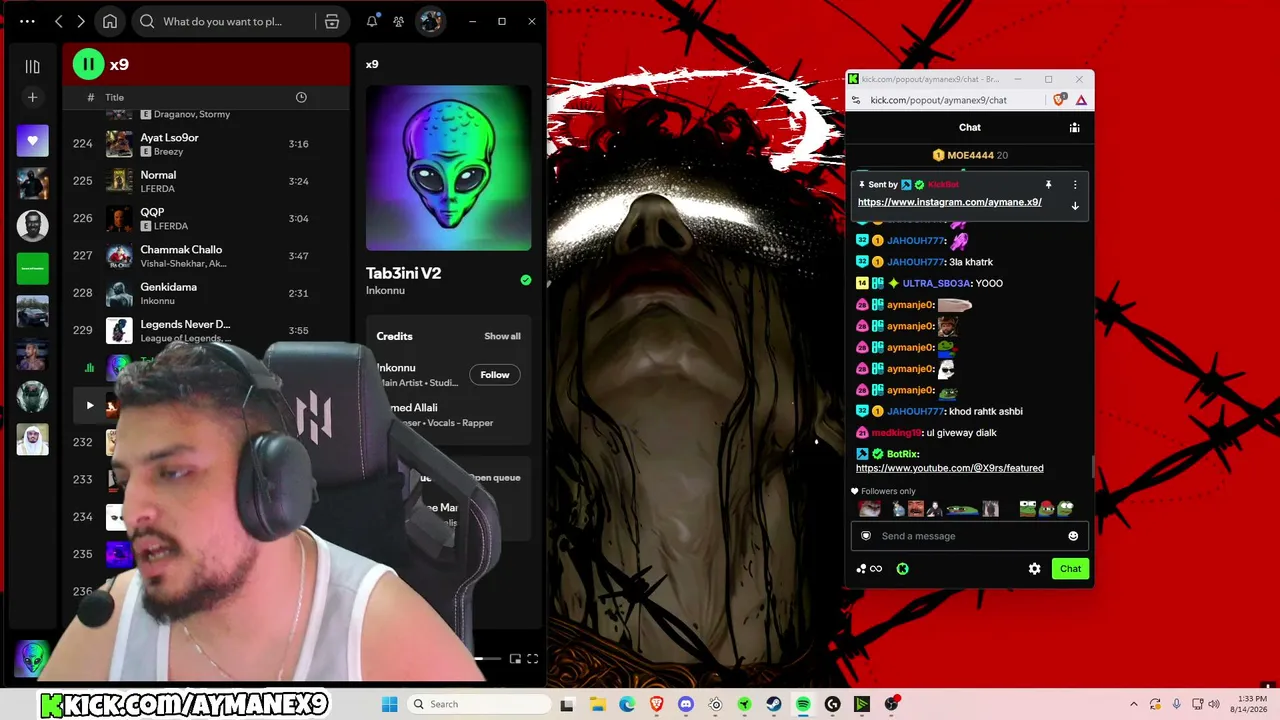Enter Spotify full screen

(533, 659)
